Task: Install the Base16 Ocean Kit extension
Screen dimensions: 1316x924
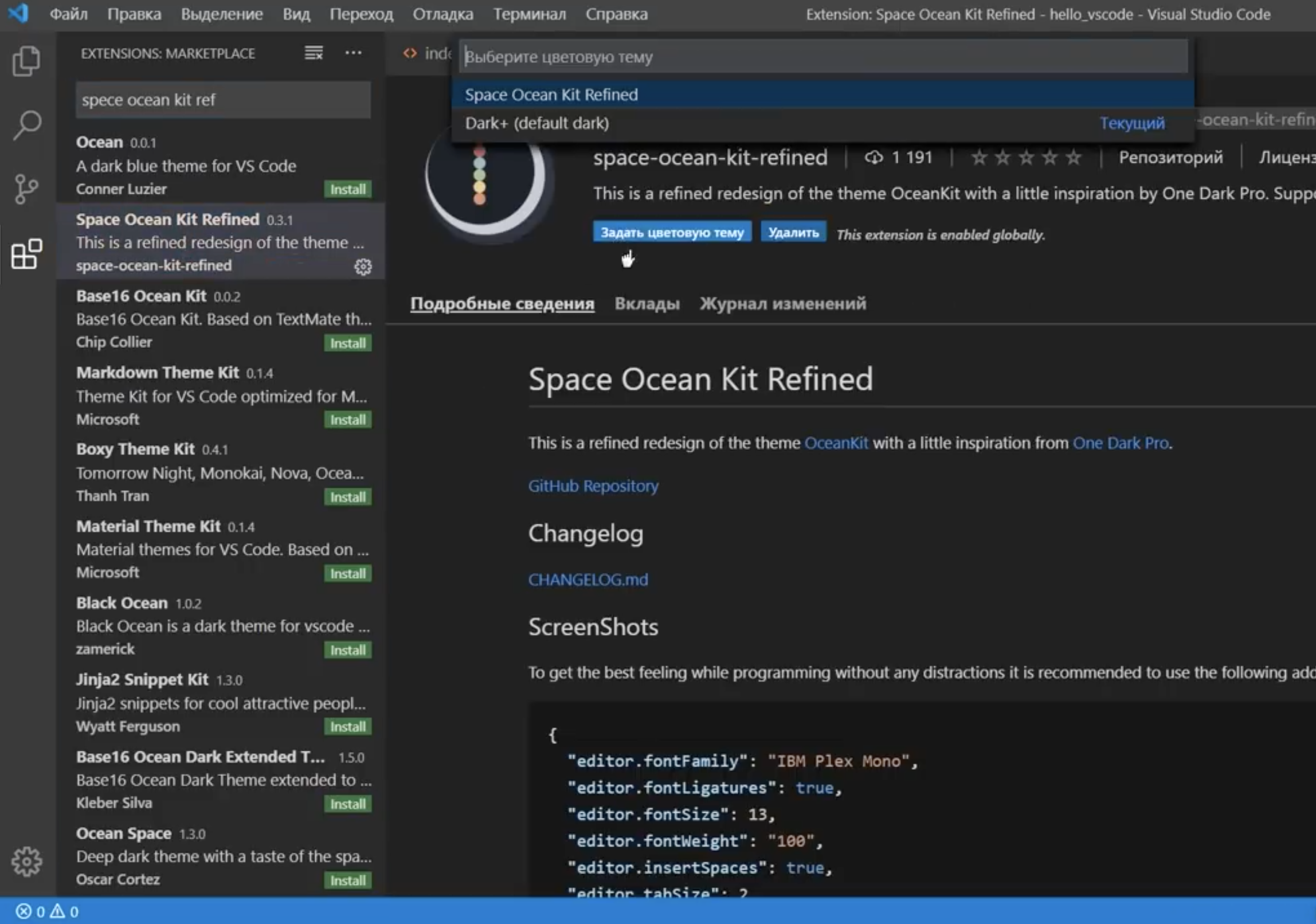Action: point(347,343)
